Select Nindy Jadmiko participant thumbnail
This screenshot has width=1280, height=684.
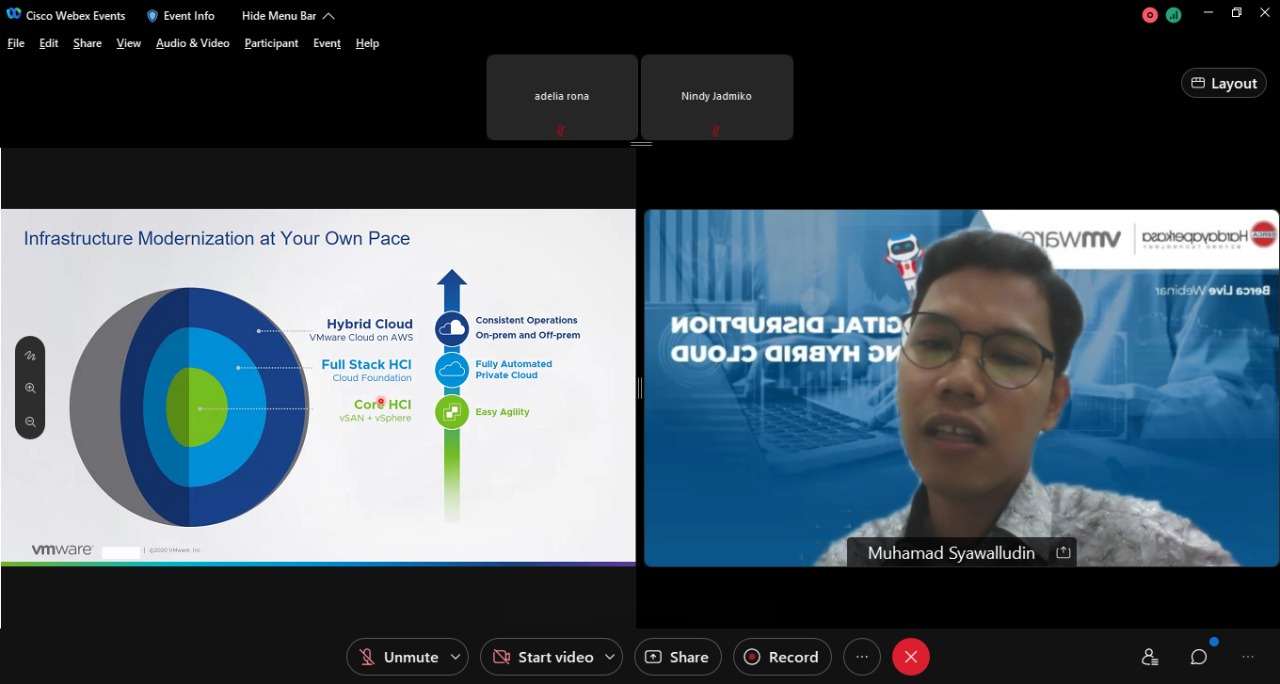pyautogui.click(x=717, y=97)
